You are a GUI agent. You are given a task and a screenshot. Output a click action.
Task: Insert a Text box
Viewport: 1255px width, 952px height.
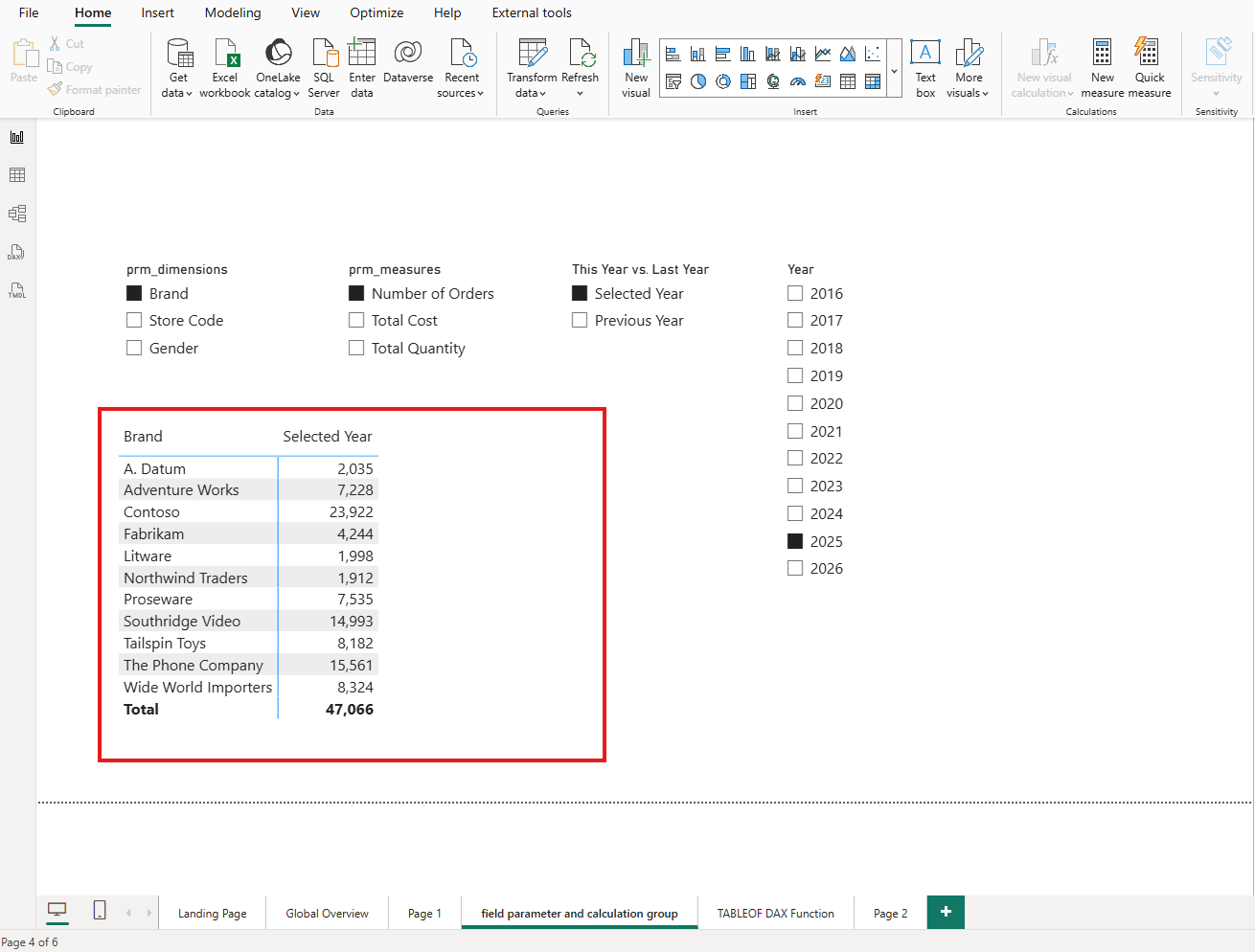tap(925, 68)
